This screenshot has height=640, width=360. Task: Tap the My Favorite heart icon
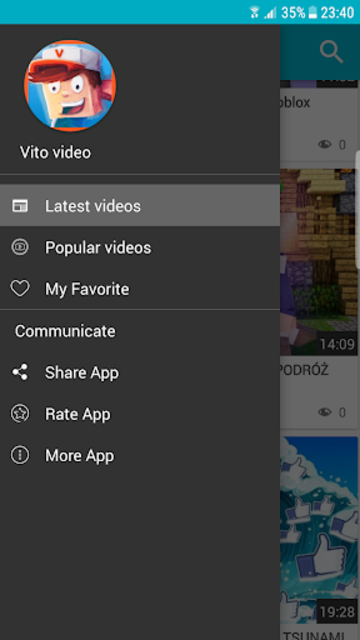click(x=20, y=289)
